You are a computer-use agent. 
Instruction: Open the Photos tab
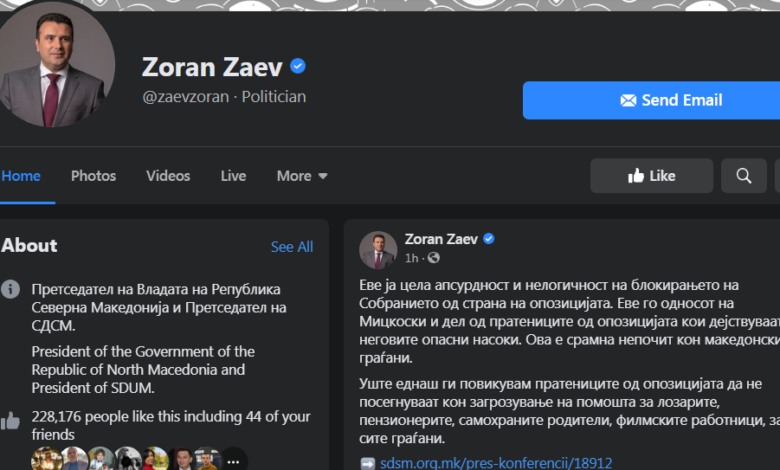(x=94, y=176)
